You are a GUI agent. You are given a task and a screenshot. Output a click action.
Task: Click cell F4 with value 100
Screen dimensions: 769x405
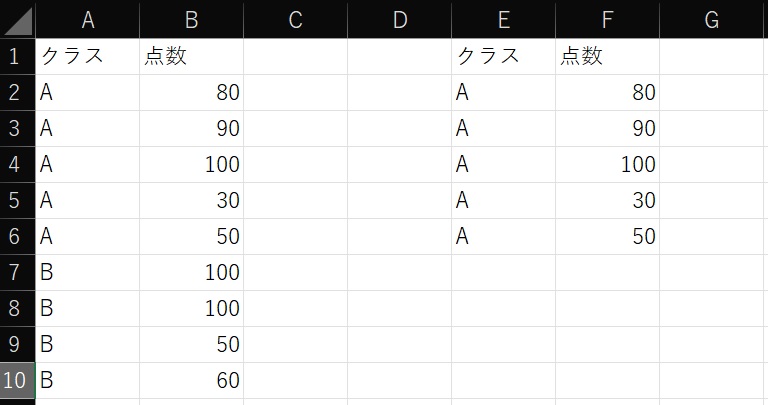pos(607,164)
